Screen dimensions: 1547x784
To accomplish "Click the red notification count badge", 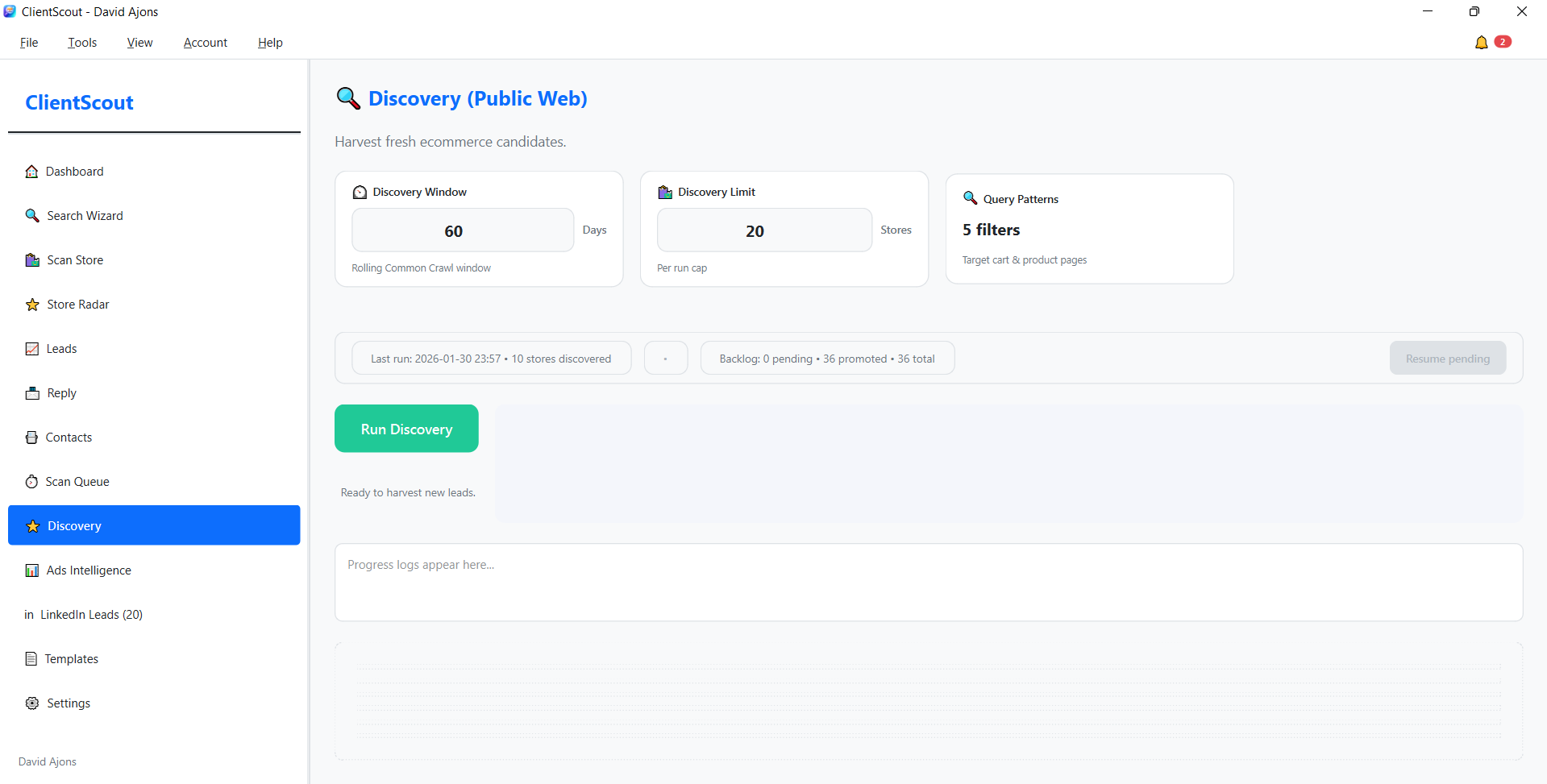I will (1503, 42).
